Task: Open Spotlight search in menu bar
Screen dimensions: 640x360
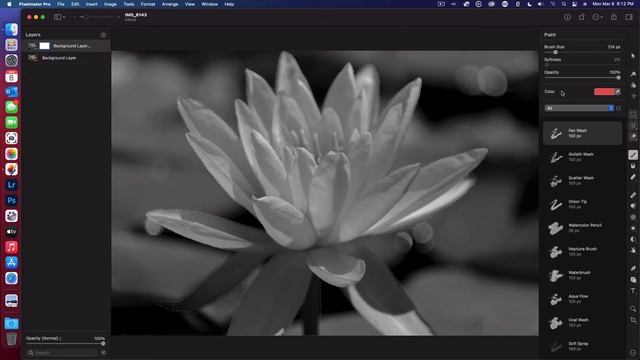Action: (x=564, y=4)
